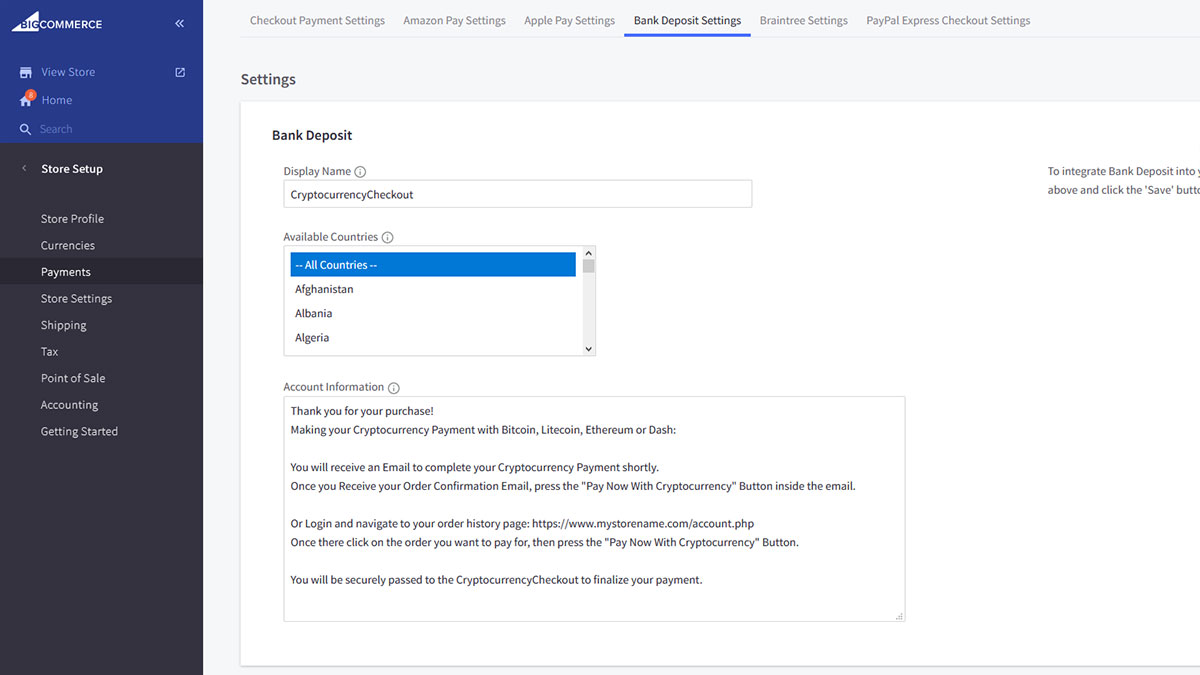
Task: Click the Home icon with notification badge
Action: pyautogui.click(x=27, y=100)
